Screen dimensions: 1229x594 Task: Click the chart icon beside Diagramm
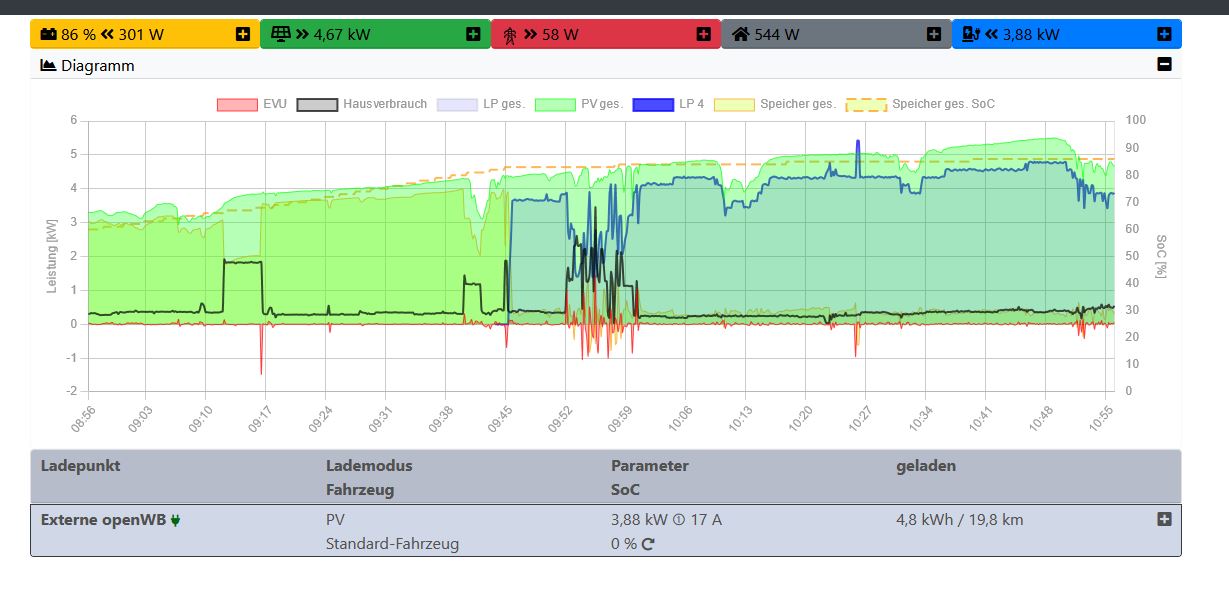click(48, 66)
